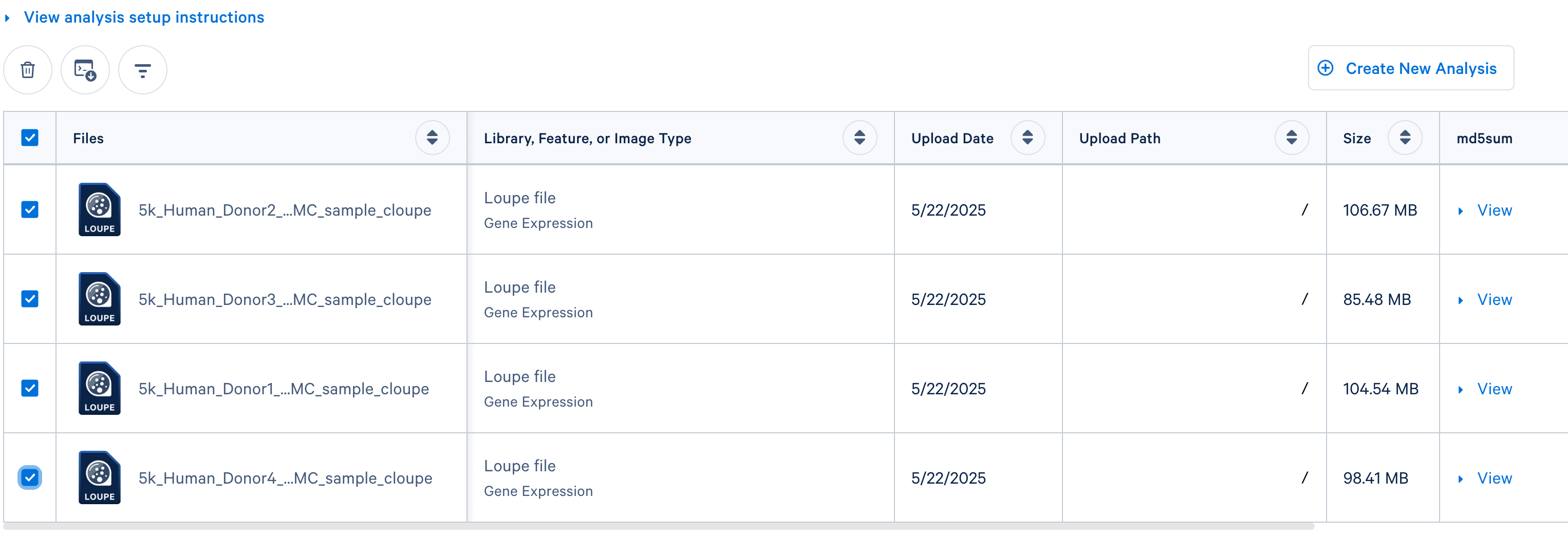Open 5k_Human_Donor1 cloupe file name
Screen dimensions: 1568x536
tap(284, 389)
